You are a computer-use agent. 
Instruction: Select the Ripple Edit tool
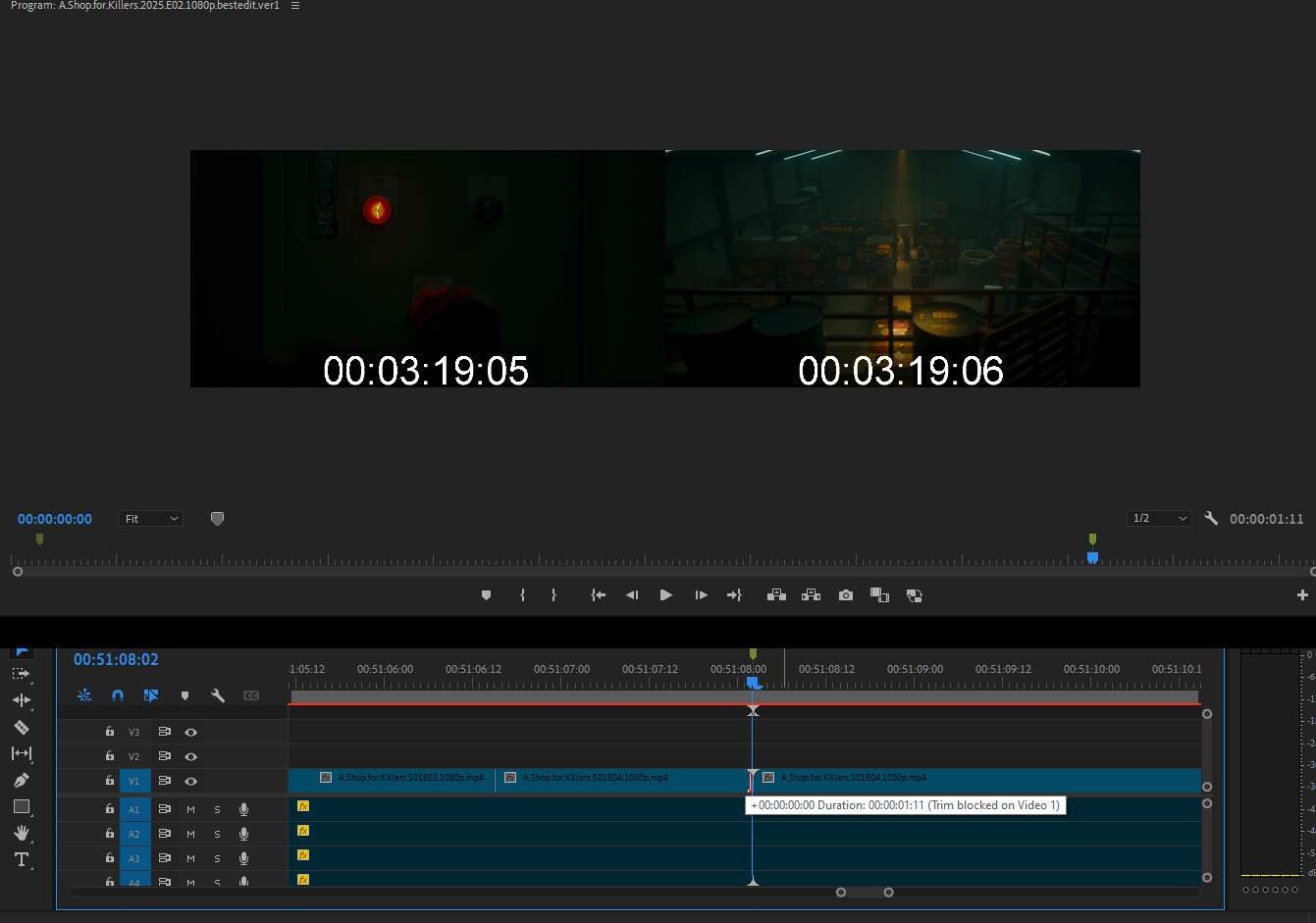click(21, 700)
